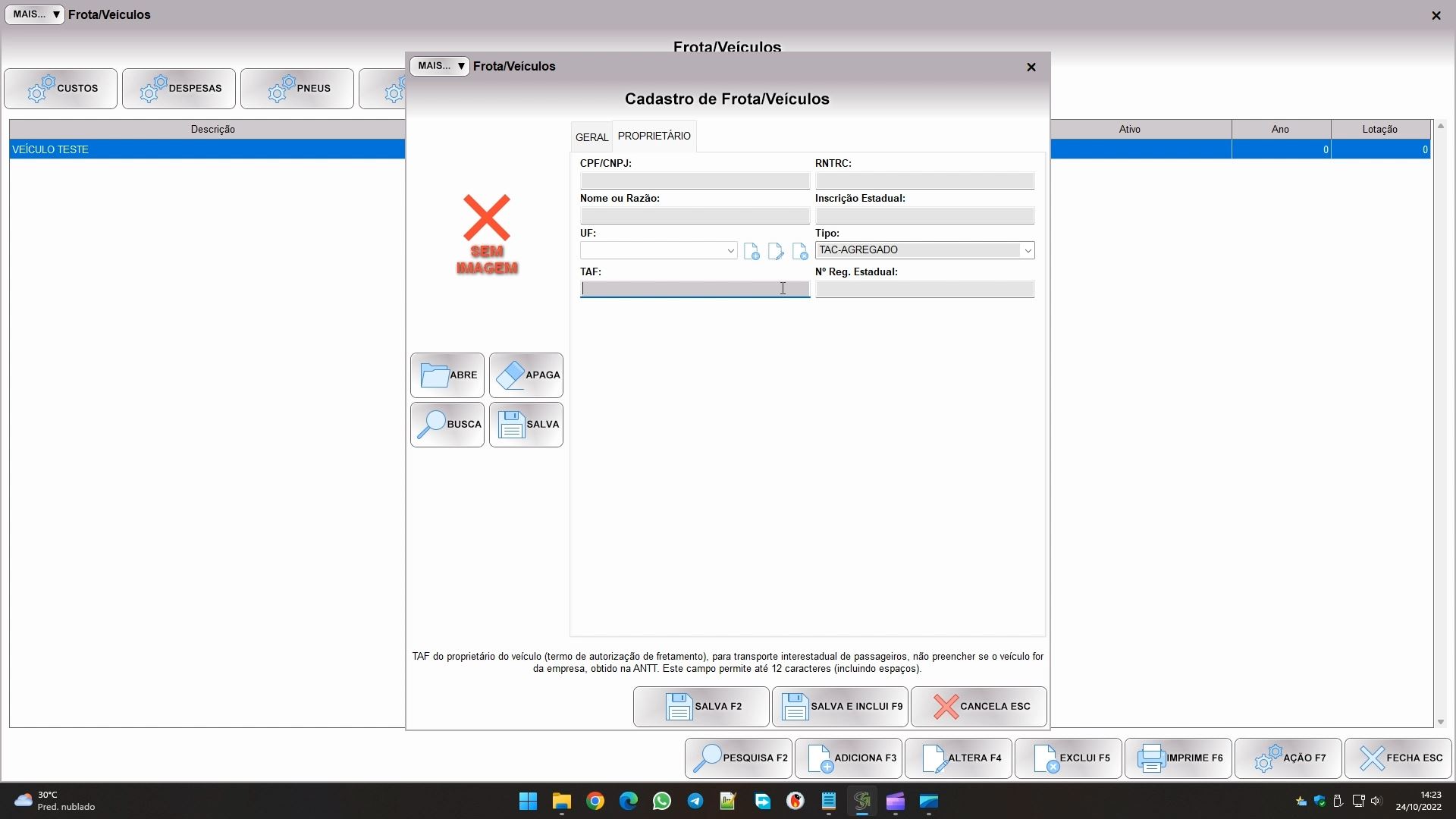Click the BUSCA magnifier button
The width and height of the screenshot is (1456, 819).
click(447, 425)
